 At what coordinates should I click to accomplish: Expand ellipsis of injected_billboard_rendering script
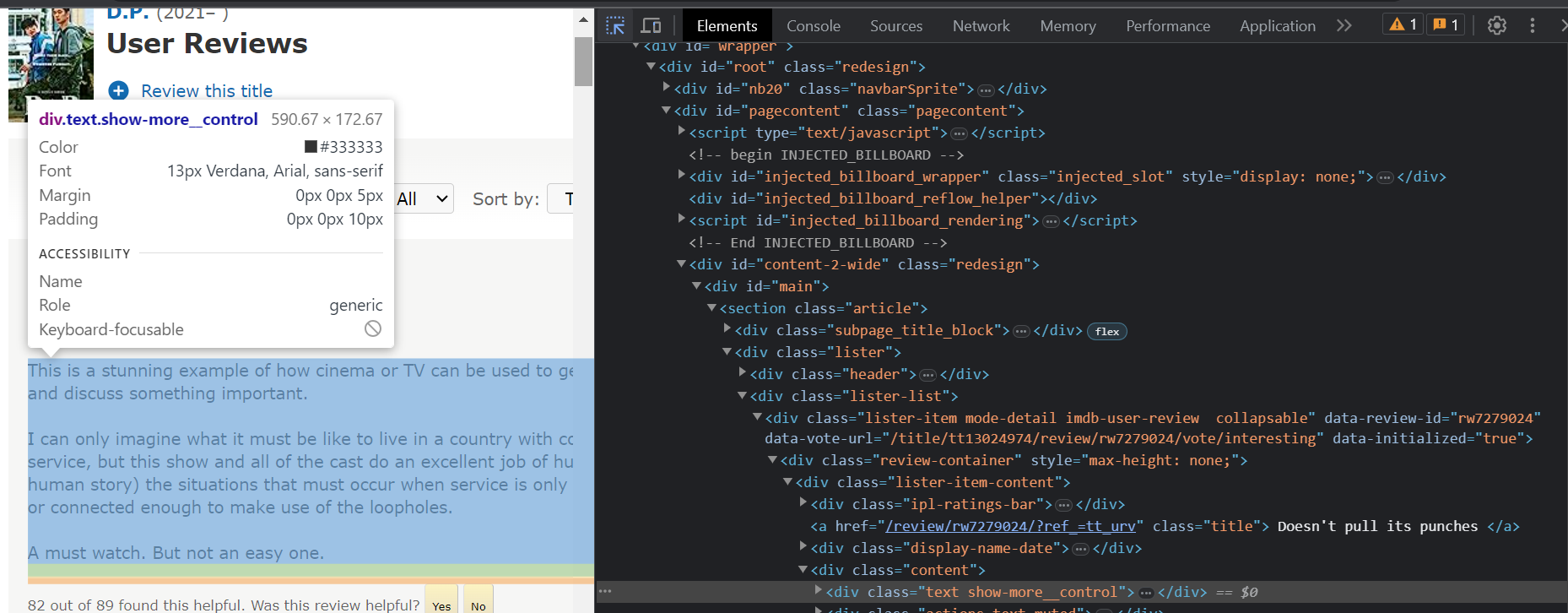click(1051, 222)
